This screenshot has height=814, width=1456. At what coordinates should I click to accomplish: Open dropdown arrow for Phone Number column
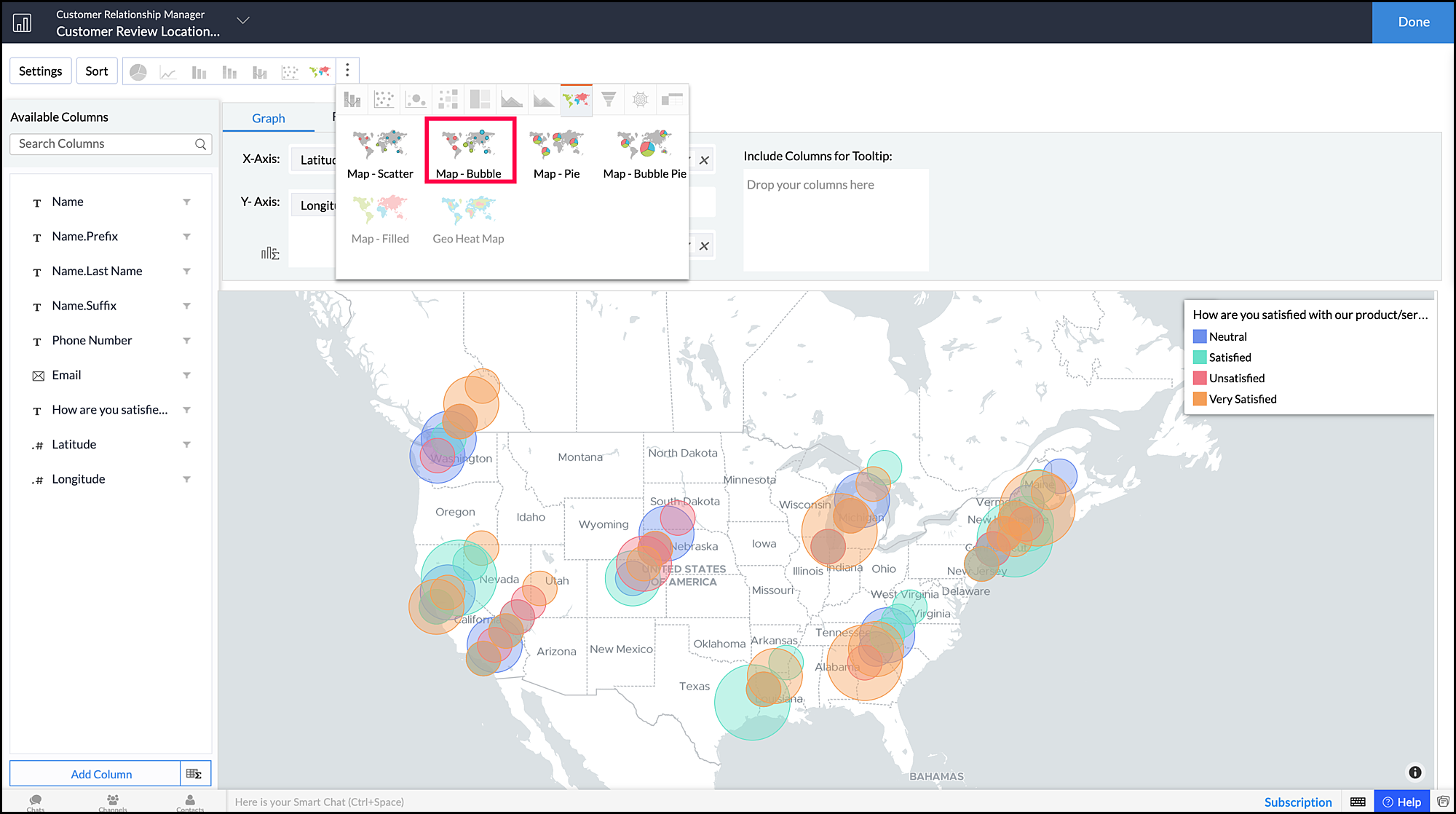click(186, 340)
